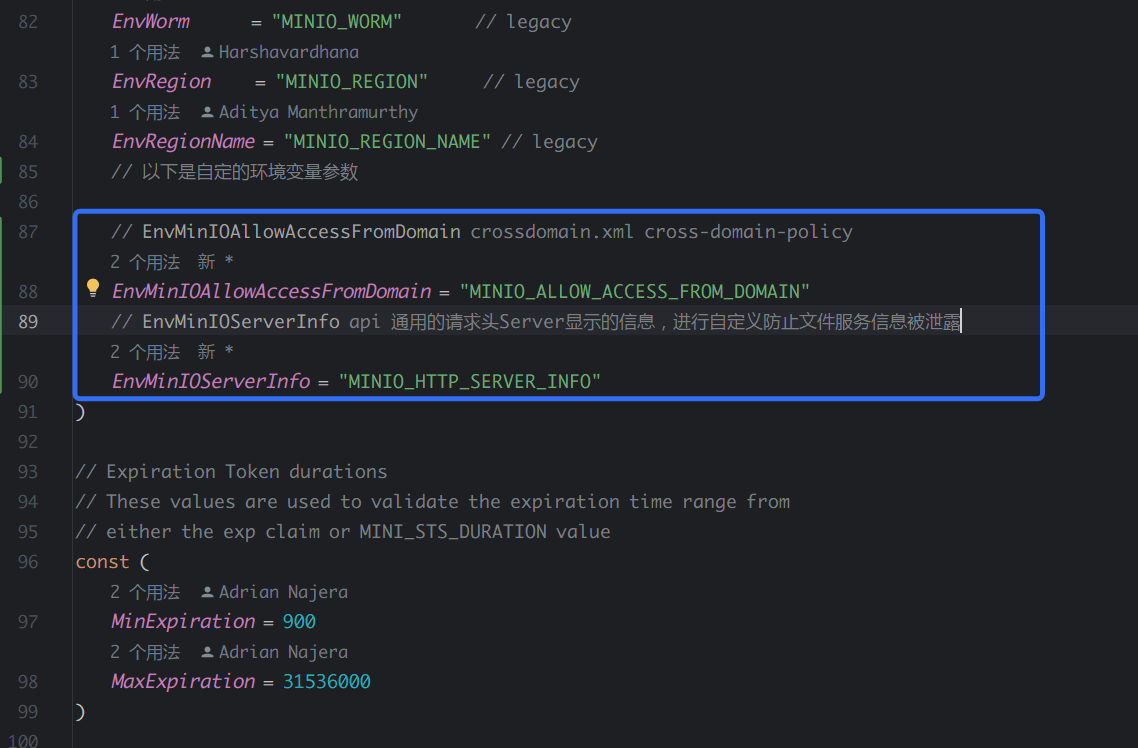Click the '新 *' hint above line 90
1138x748 pixels.
[x=216, y=353]
